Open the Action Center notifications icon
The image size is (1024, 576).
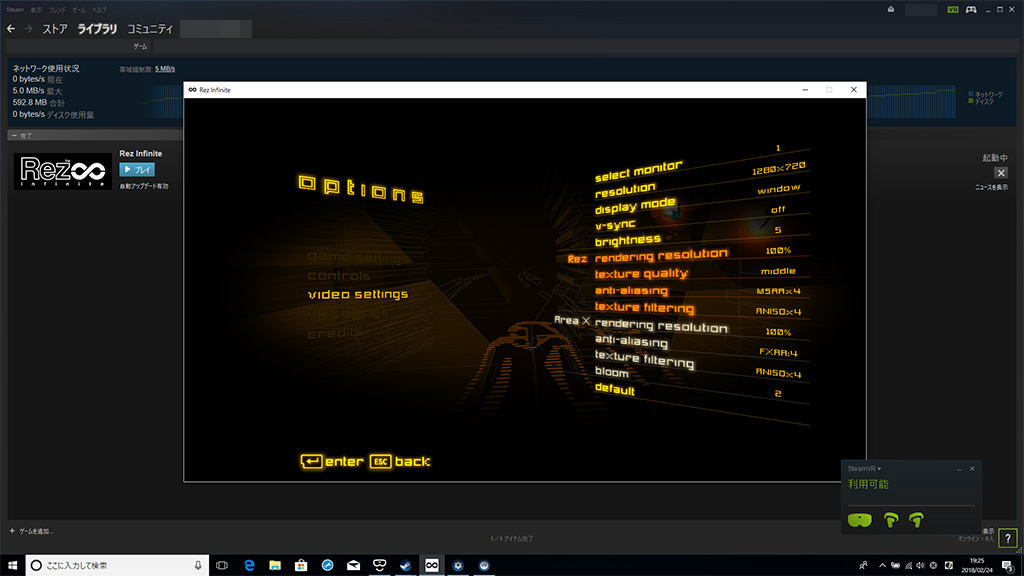click(1008, 566)
